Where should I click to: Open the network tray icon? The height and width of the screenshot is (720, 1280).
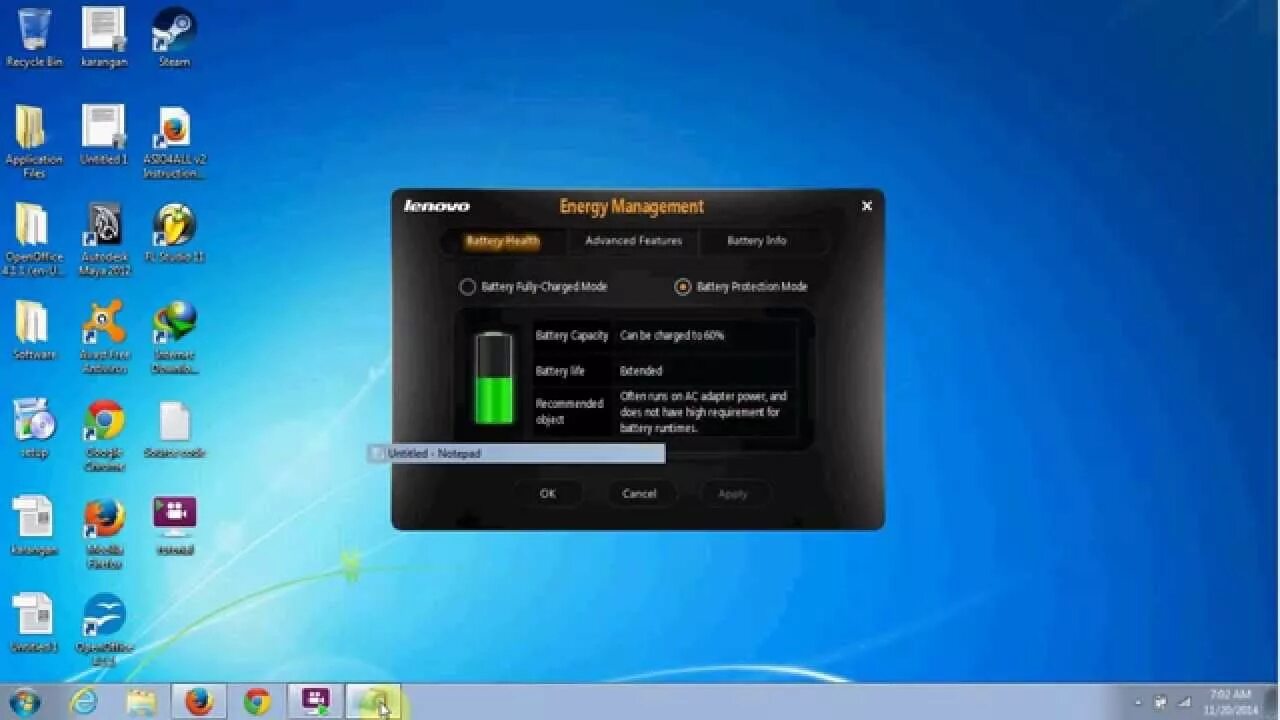(1184, 702)
